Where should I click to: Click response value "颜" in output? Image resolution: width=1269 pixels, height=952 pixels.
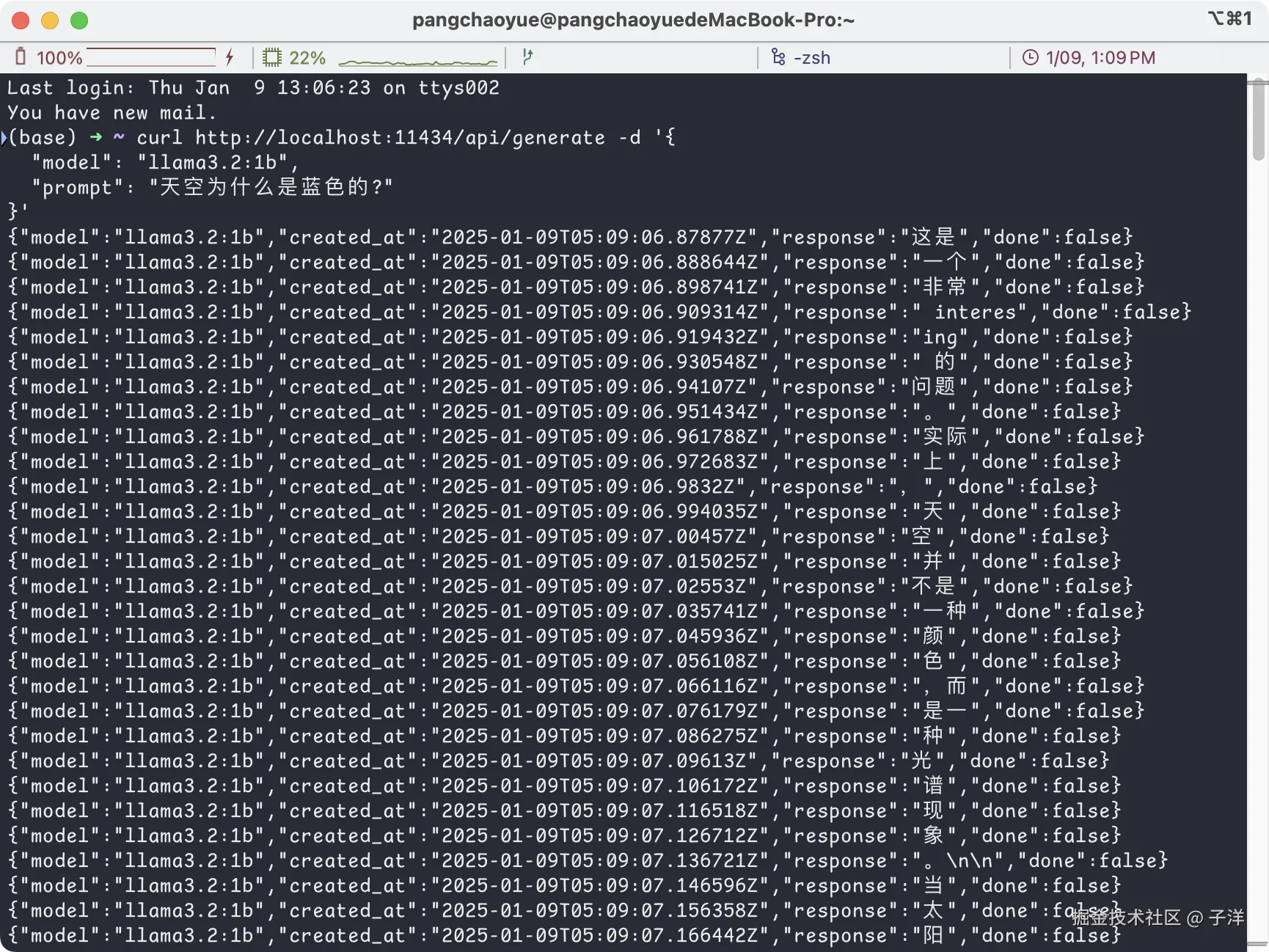pyautogui.click(x=932, y=636)
